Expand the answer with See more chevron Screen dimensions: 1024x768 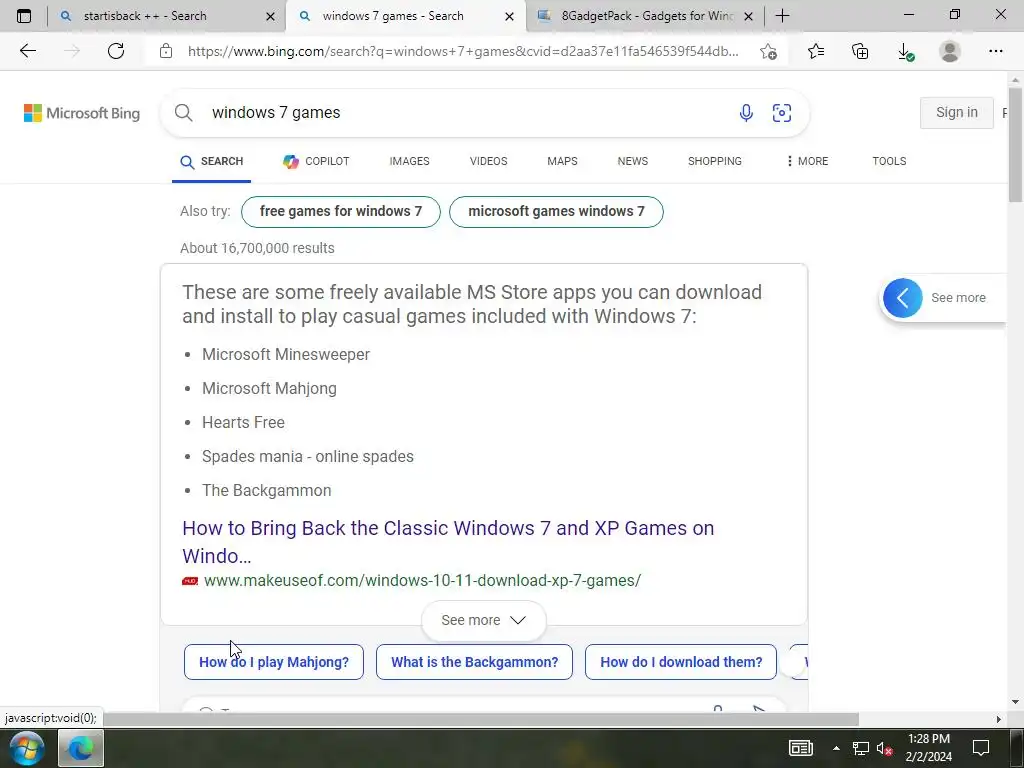click(483, 620)
